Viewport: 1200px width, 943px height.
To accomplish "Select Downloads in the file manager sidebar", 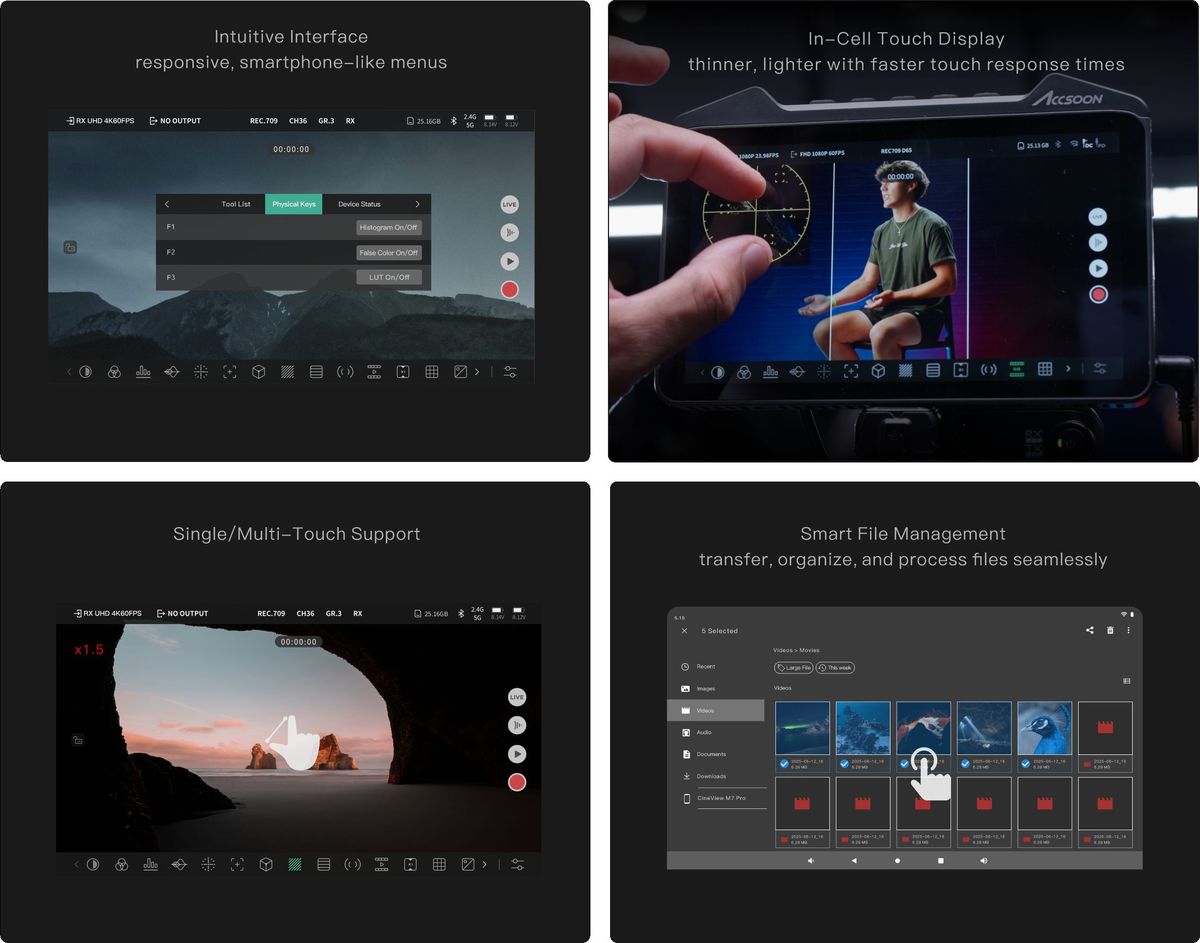I will (x=711, y=776).
